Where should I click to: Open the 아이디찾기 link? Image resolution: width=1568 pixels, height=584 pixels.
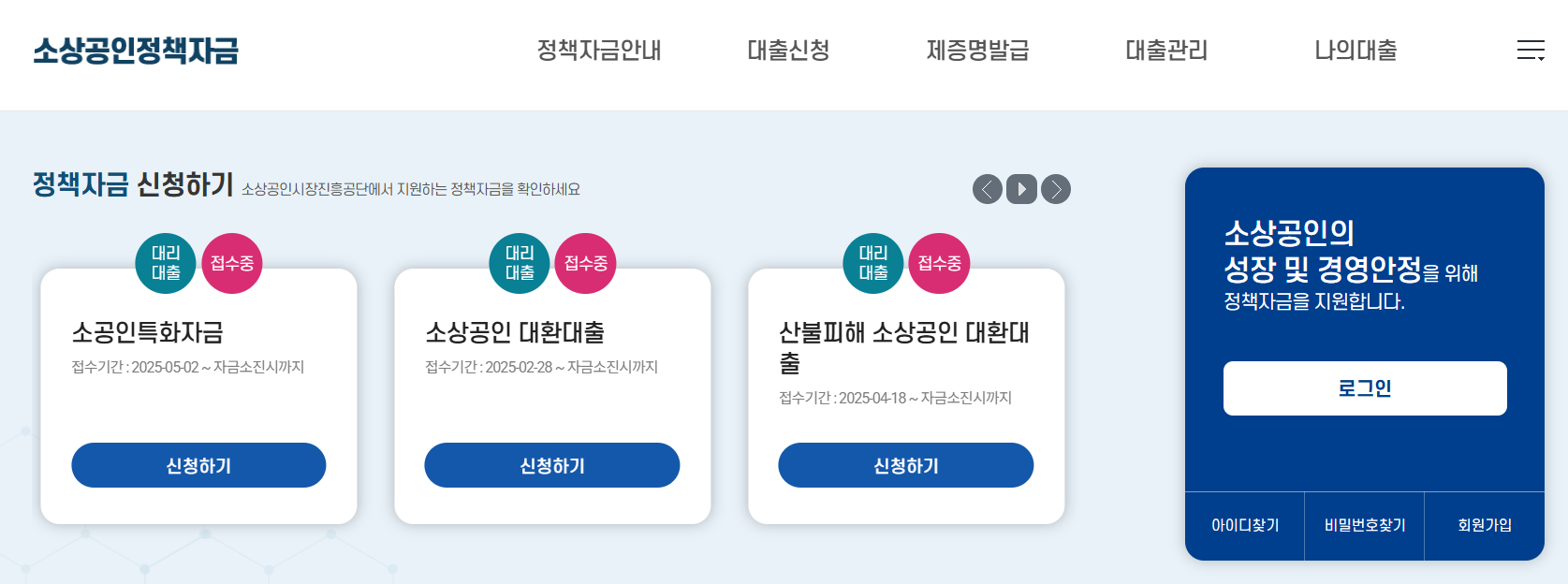[x=1244, y=526]
